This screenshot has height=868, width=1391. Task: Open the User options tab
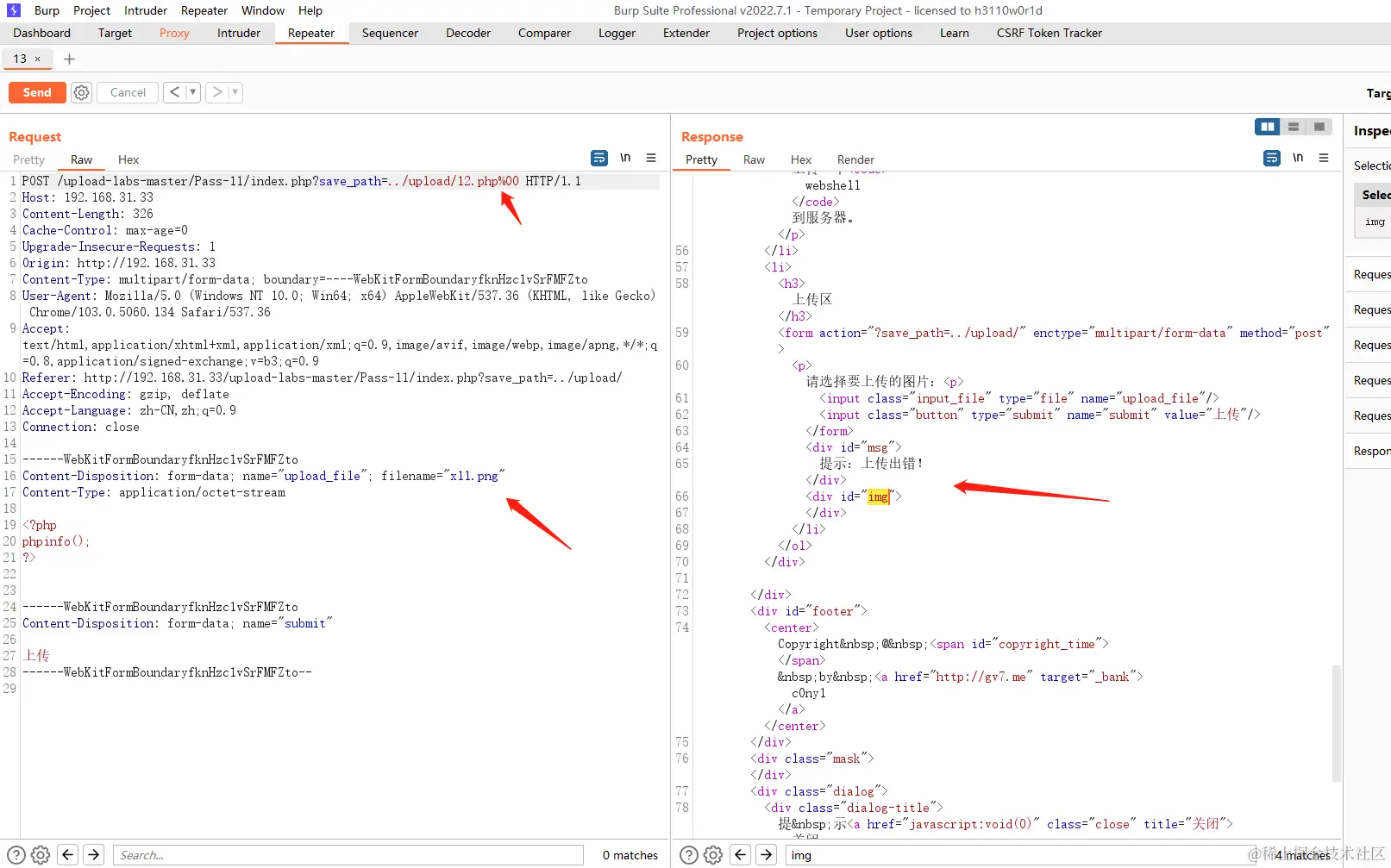point(879,33)
